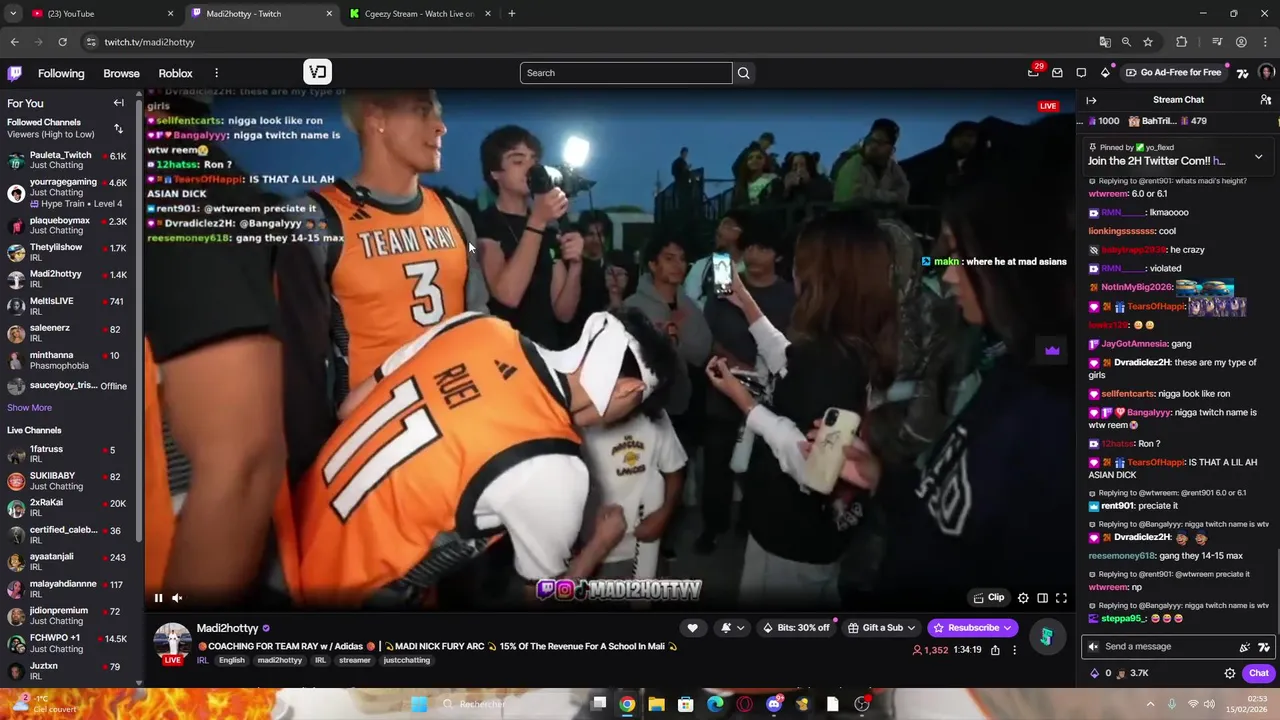Collapse the For You sidebar

pyautogui.click(x=118, y=103)
